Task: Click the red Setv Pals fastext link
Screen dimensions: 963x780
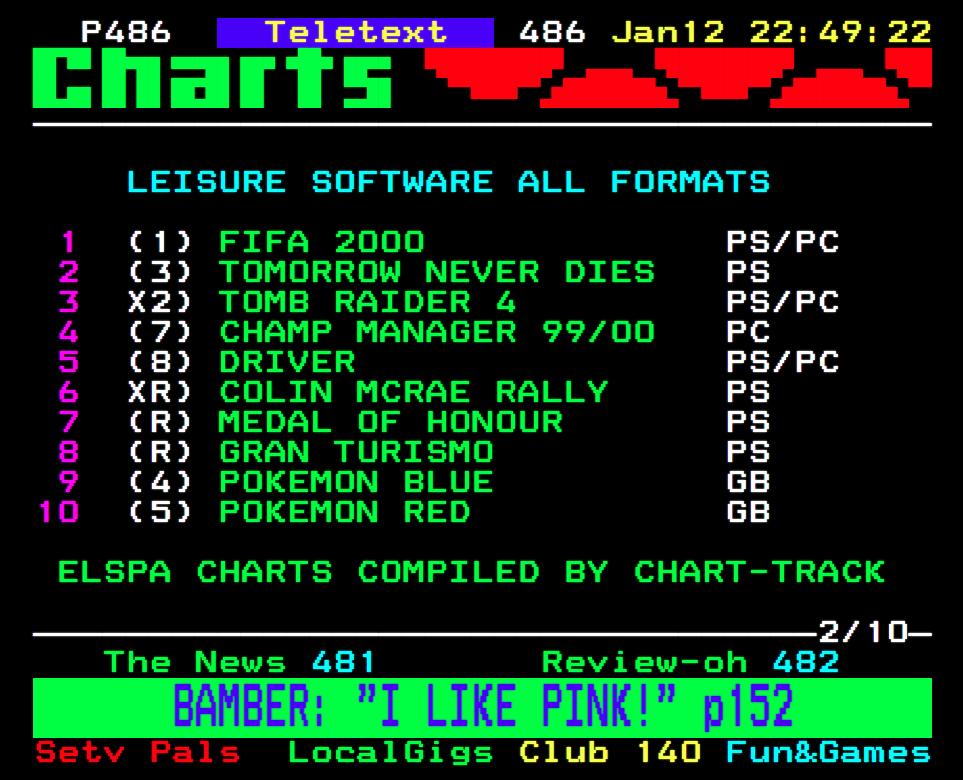Action: pos(138,752)
